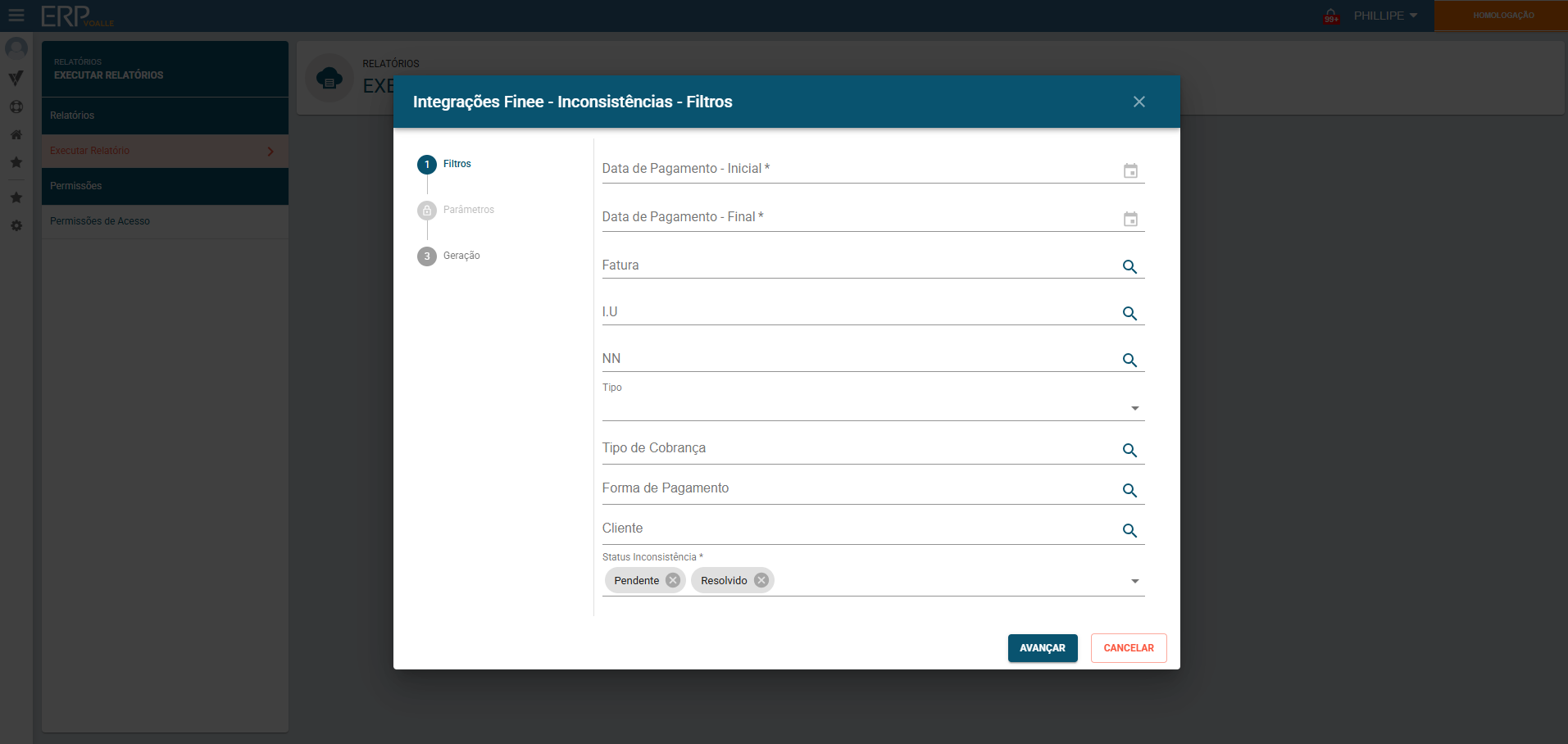Click search icon in Fatura field
Viewport: 1568px width, 744px height.
(x=1129, y=267)
